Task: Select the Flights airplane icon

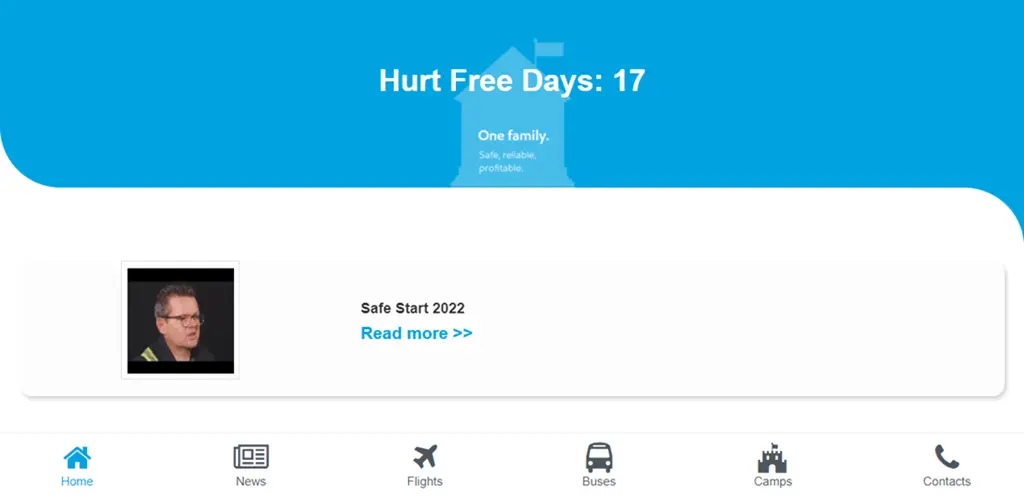Action: click(425, 457)
